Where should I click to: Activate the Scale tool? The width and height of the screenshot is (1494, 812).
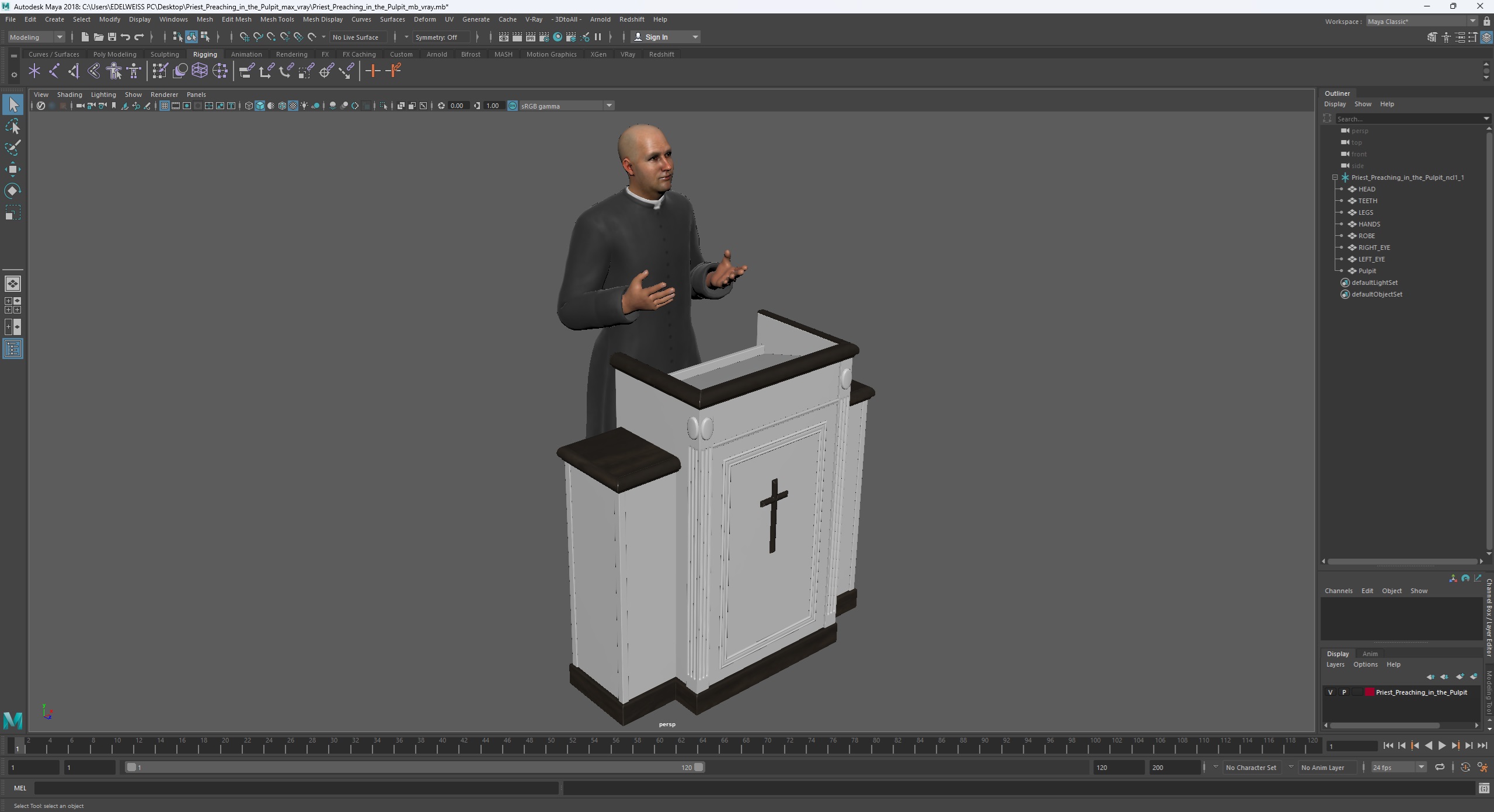(x=13, y=212)
